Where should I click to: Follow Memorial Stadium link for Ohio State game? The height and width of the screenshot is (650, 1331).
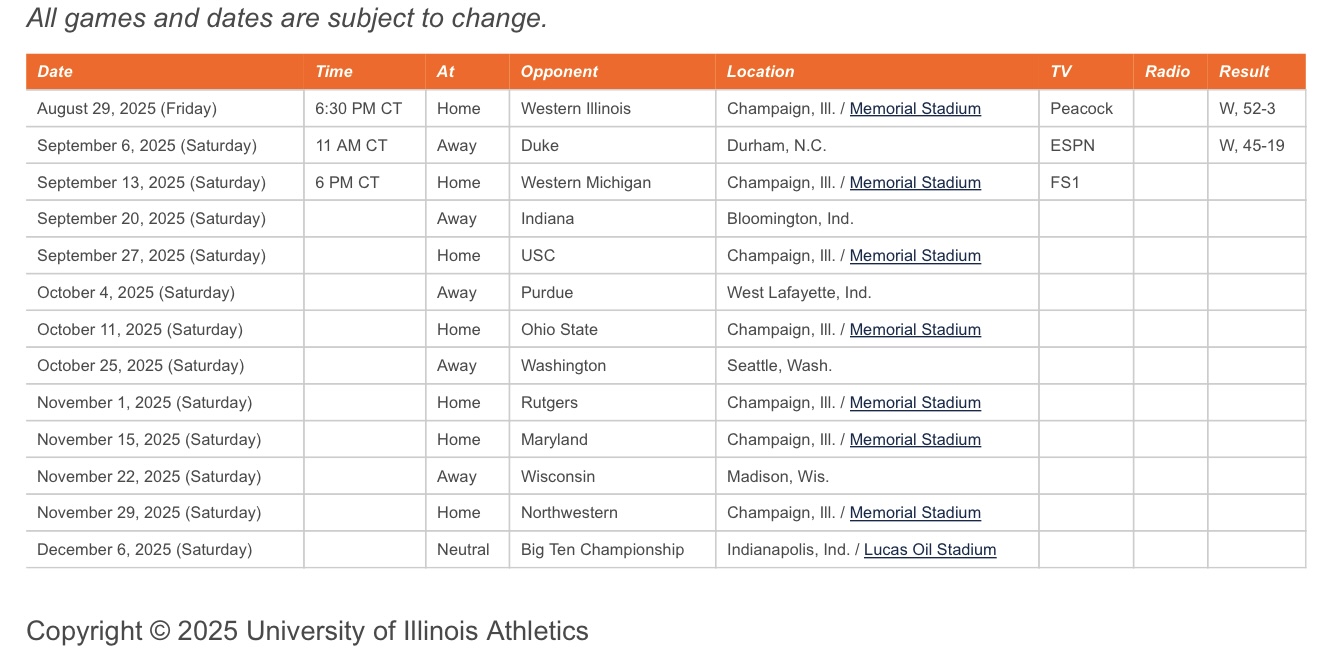pyautogui.click(x=915, y=330)
